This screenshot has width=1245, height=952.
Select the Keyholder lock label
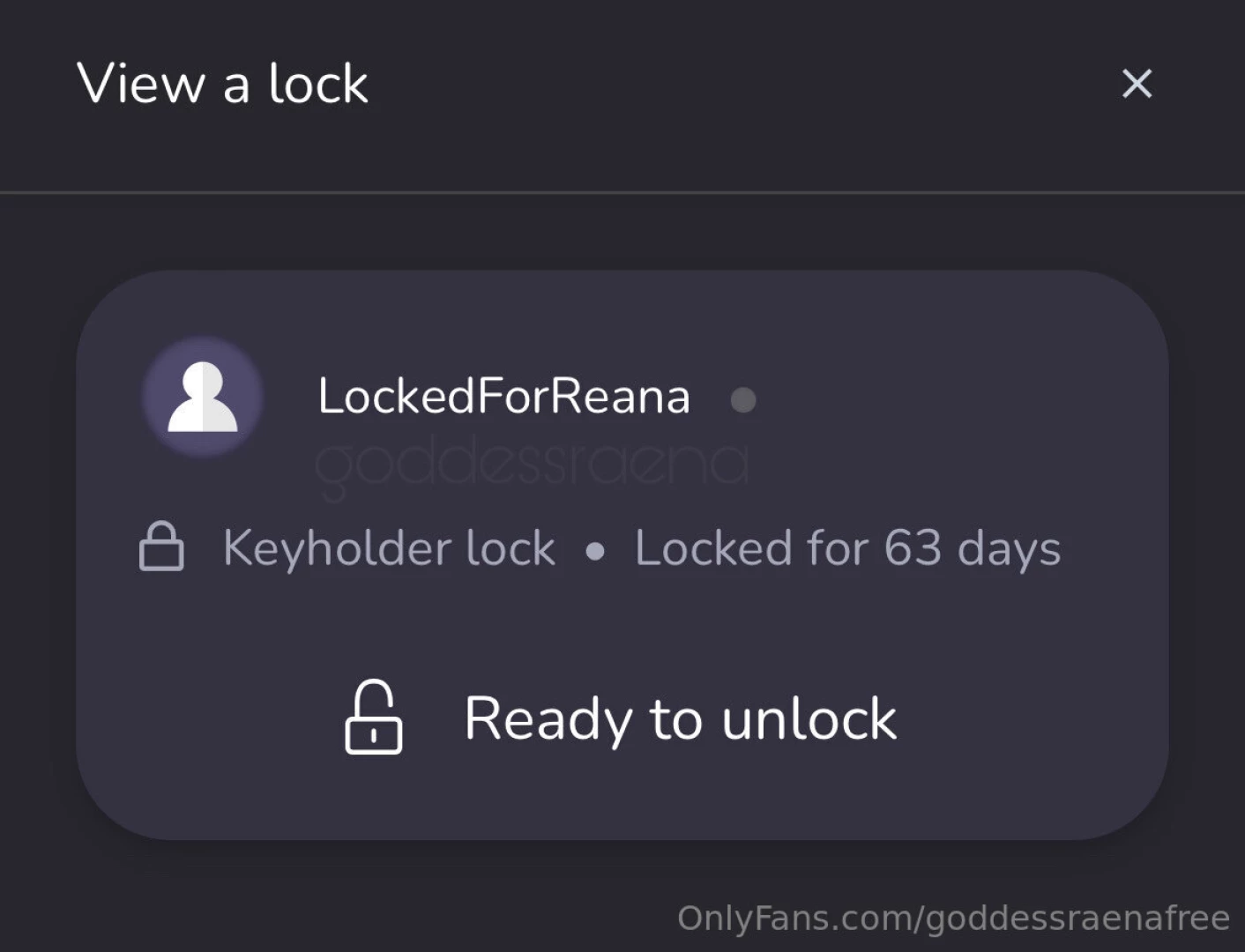click(389, 547)
